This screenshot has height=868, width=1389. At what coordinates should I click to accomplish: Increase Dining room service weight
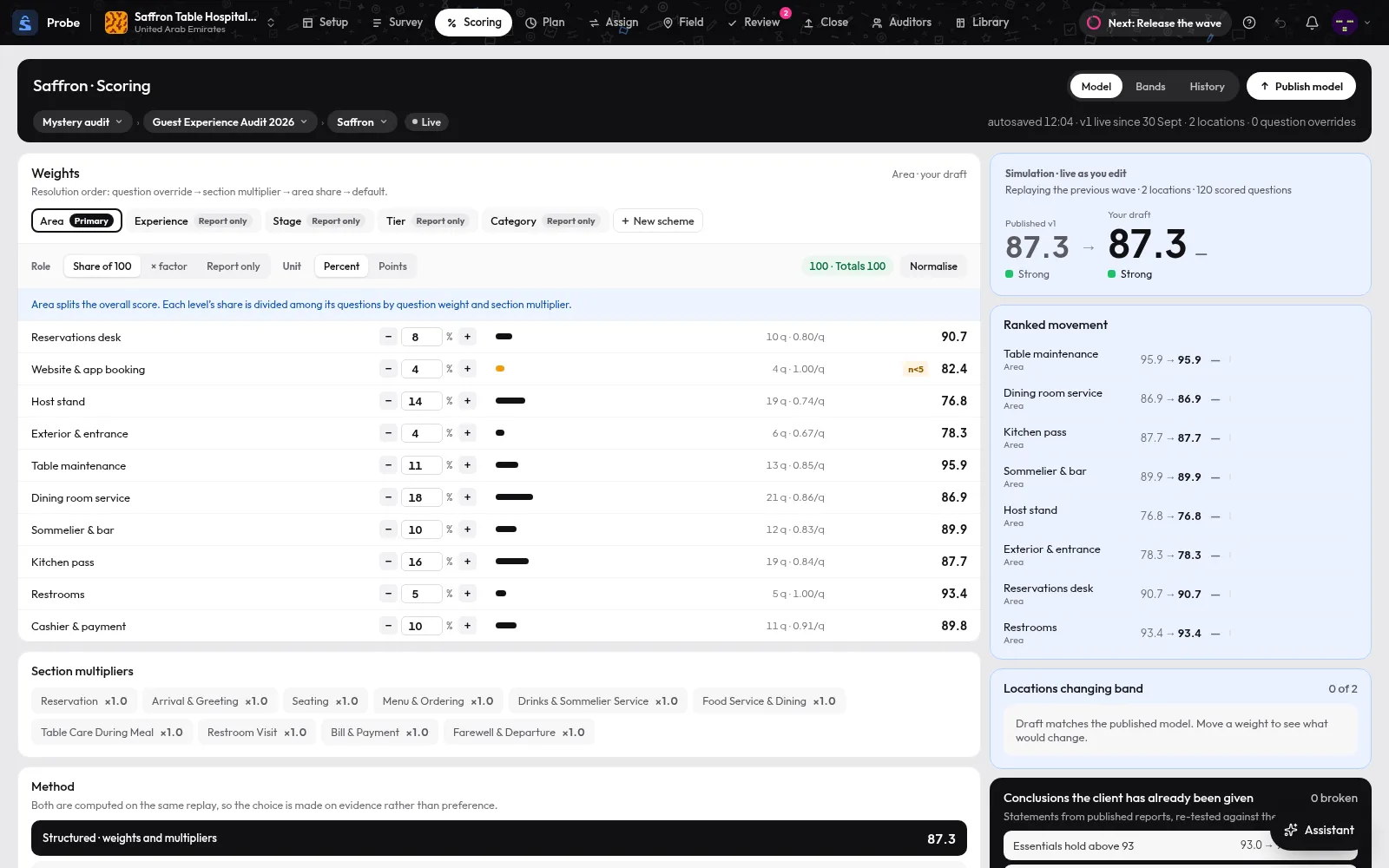pyautogui.click(x=467, y=497)
